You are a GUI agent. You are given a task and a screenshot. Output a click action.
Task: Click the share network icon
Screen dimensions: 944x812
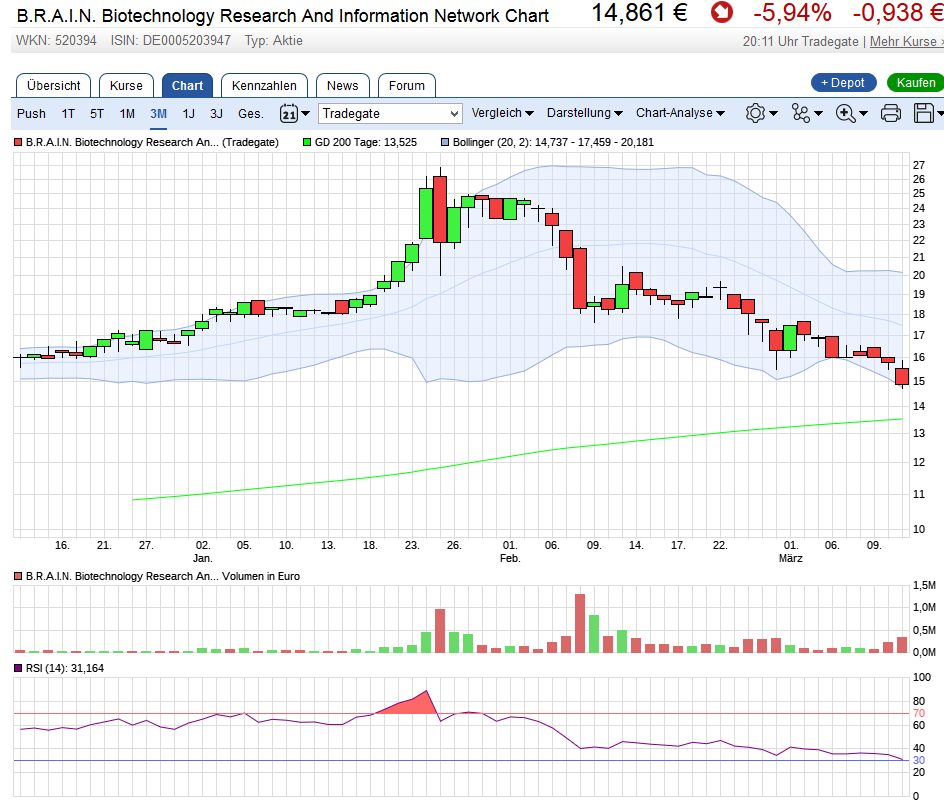(x=801, y=113)
